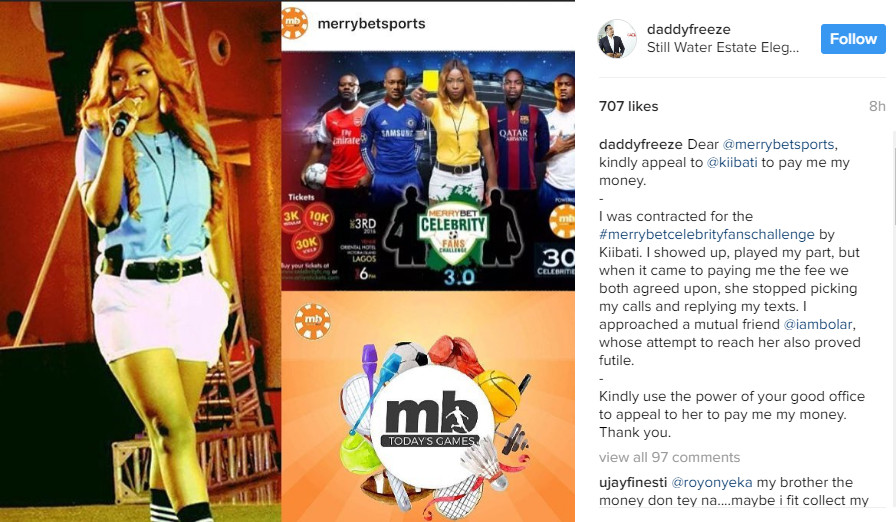Open Still Water Estate location link
Viewport: 896px width, 522px height.
pos(722,47)
